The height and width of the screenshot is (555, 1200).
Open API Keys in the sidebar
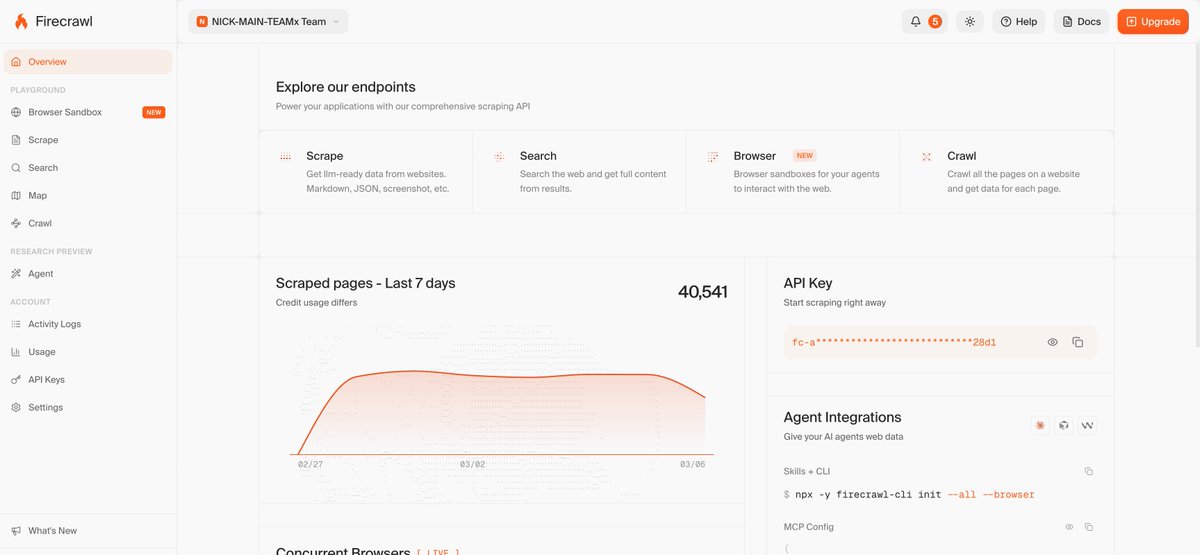[x=88, y=380]
